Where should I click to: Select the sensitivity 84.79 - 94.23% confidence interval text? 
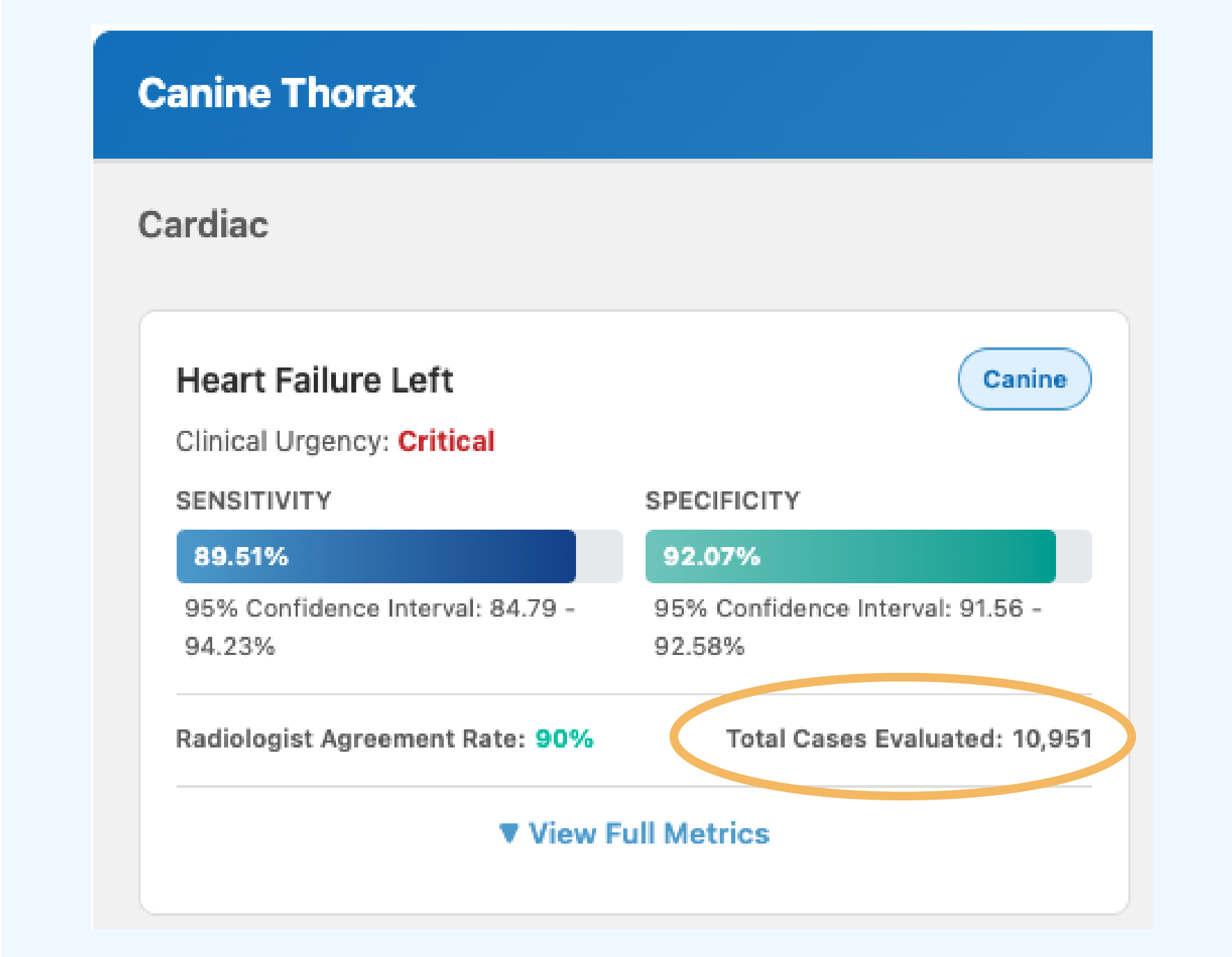click(x=379, y=627)
